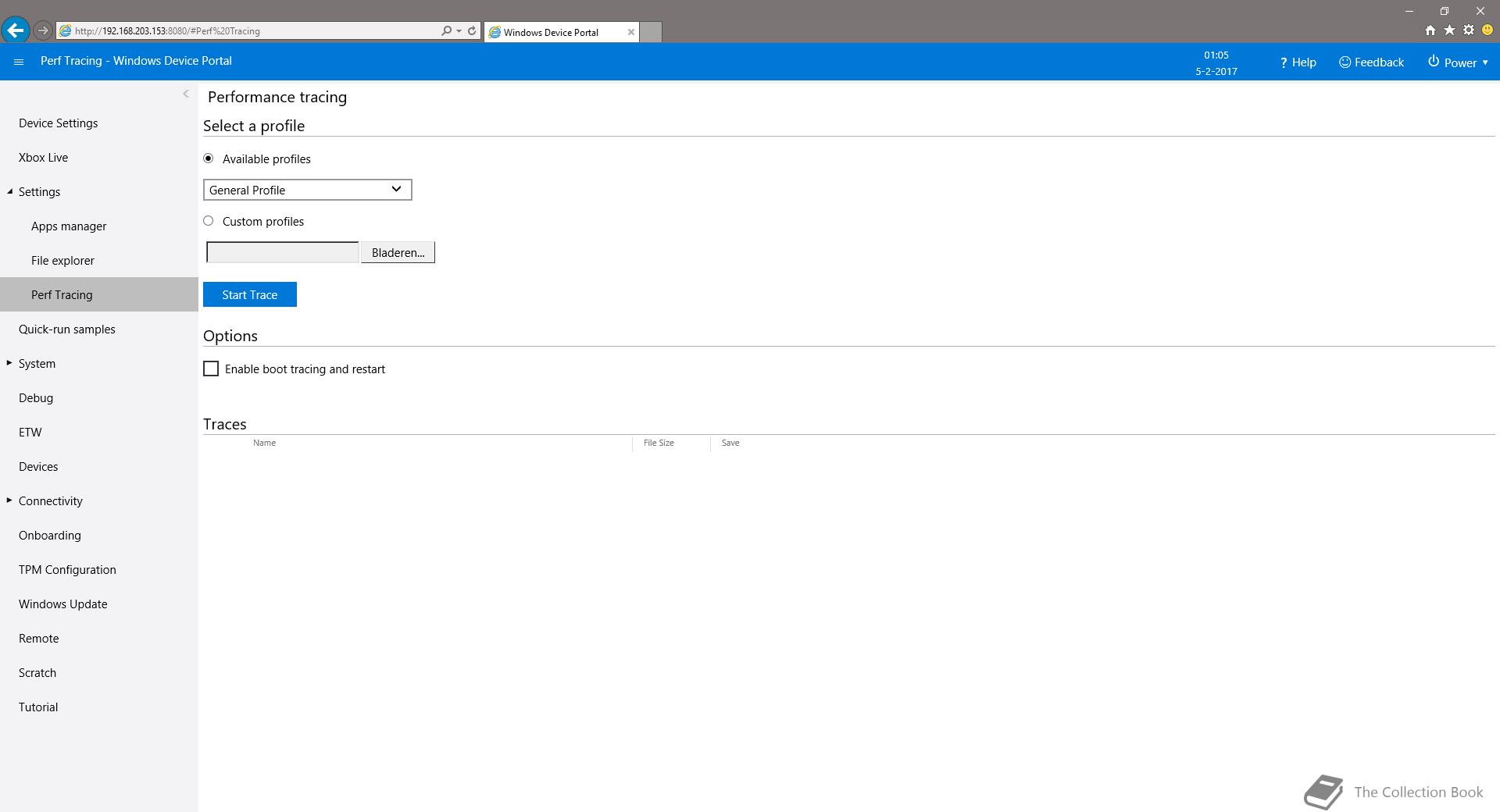Select the Windows Device Portal tab
Image resolution: width=1500 pixels, height=812 pixels.
562,32
